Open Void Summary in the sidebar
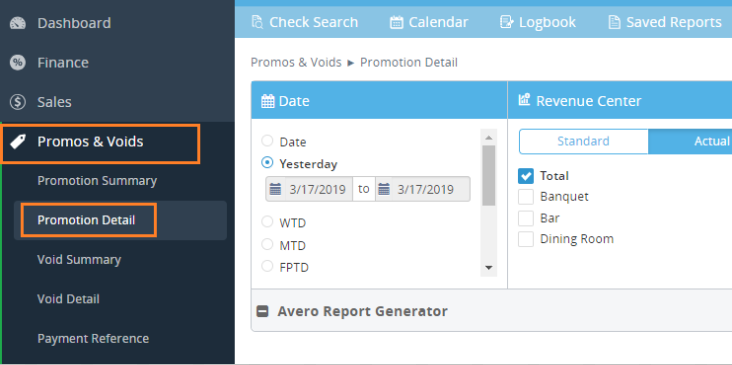Screen dimensions: 732x365 [79, 260]
